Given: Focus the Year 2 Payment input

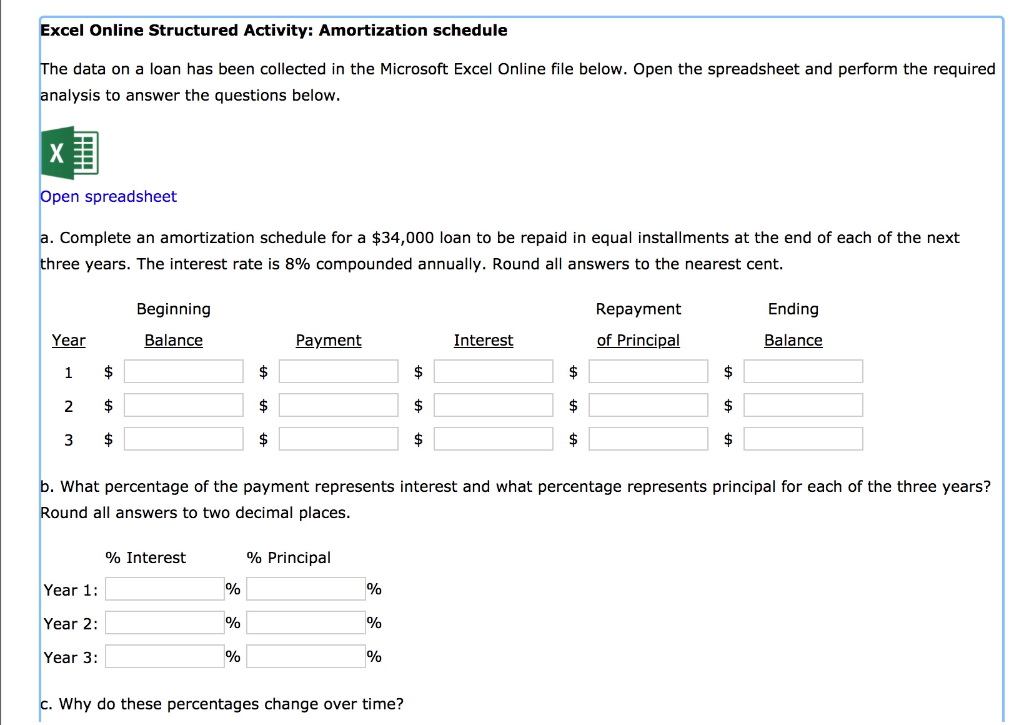Looking at the screenshot, I should (338, 406).
